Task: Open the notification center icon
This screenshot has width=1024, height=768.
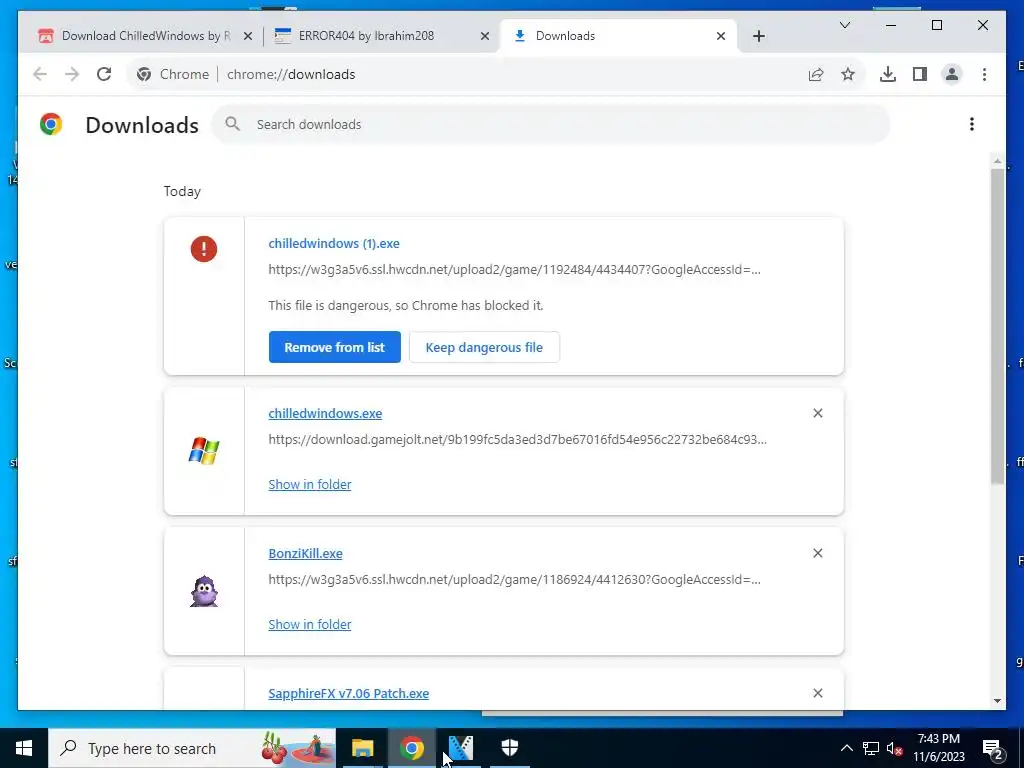Action: (x=993, y=748)
